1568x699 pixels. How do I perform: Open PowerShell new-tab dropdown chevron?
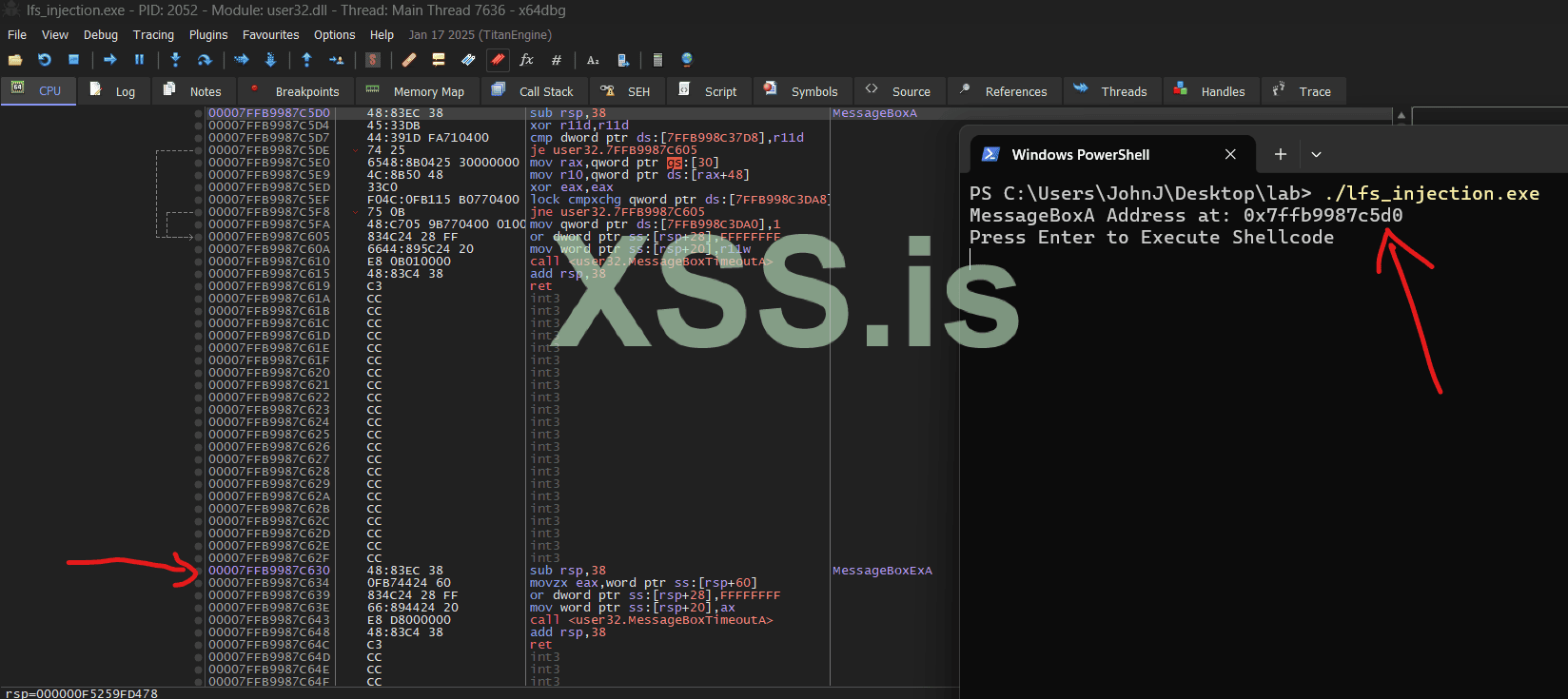(x=1316, y=154)
